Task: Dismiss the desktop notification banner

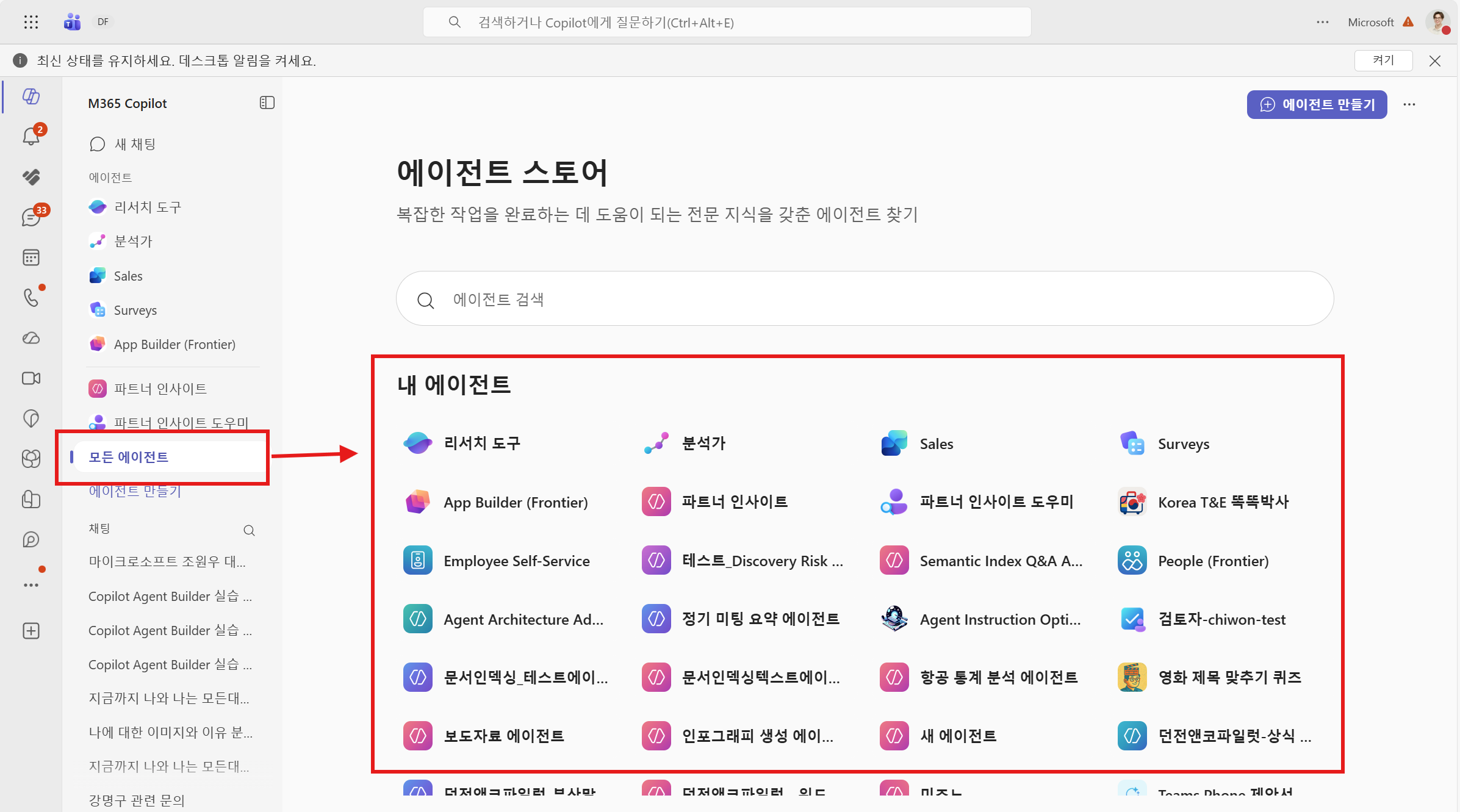Action: [1435, 60]
